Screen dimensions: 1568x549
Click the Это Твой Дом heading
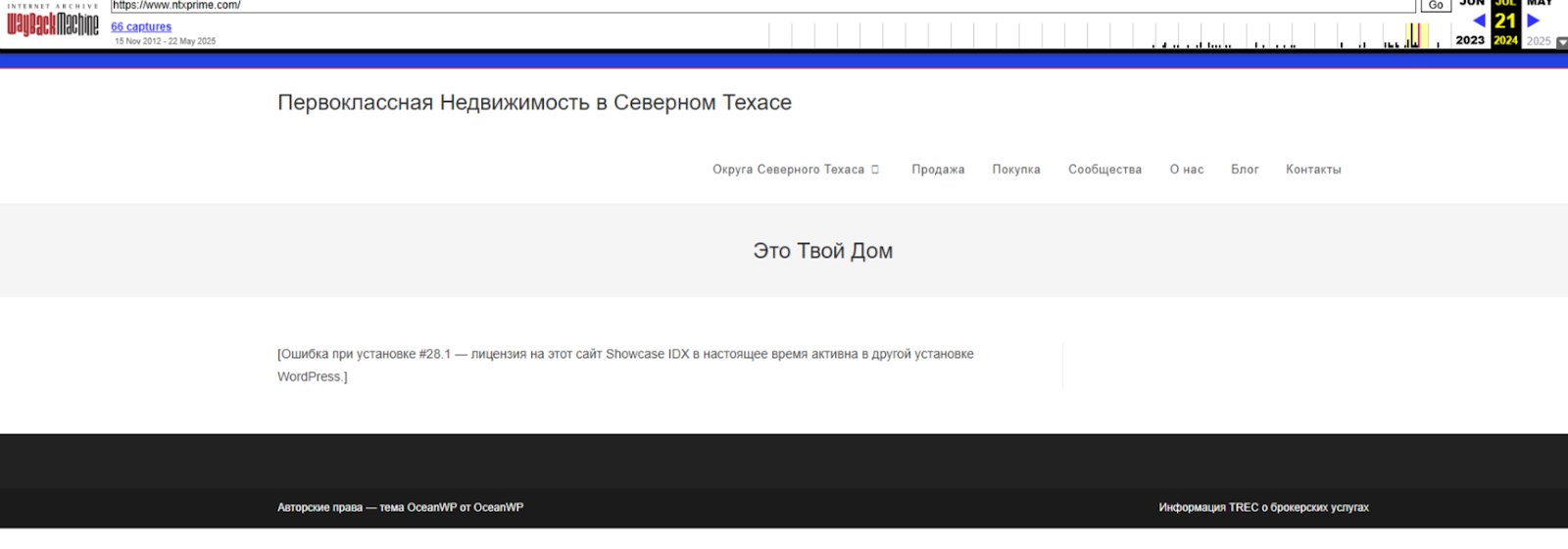pyautogui.click(x=822, y=251)
